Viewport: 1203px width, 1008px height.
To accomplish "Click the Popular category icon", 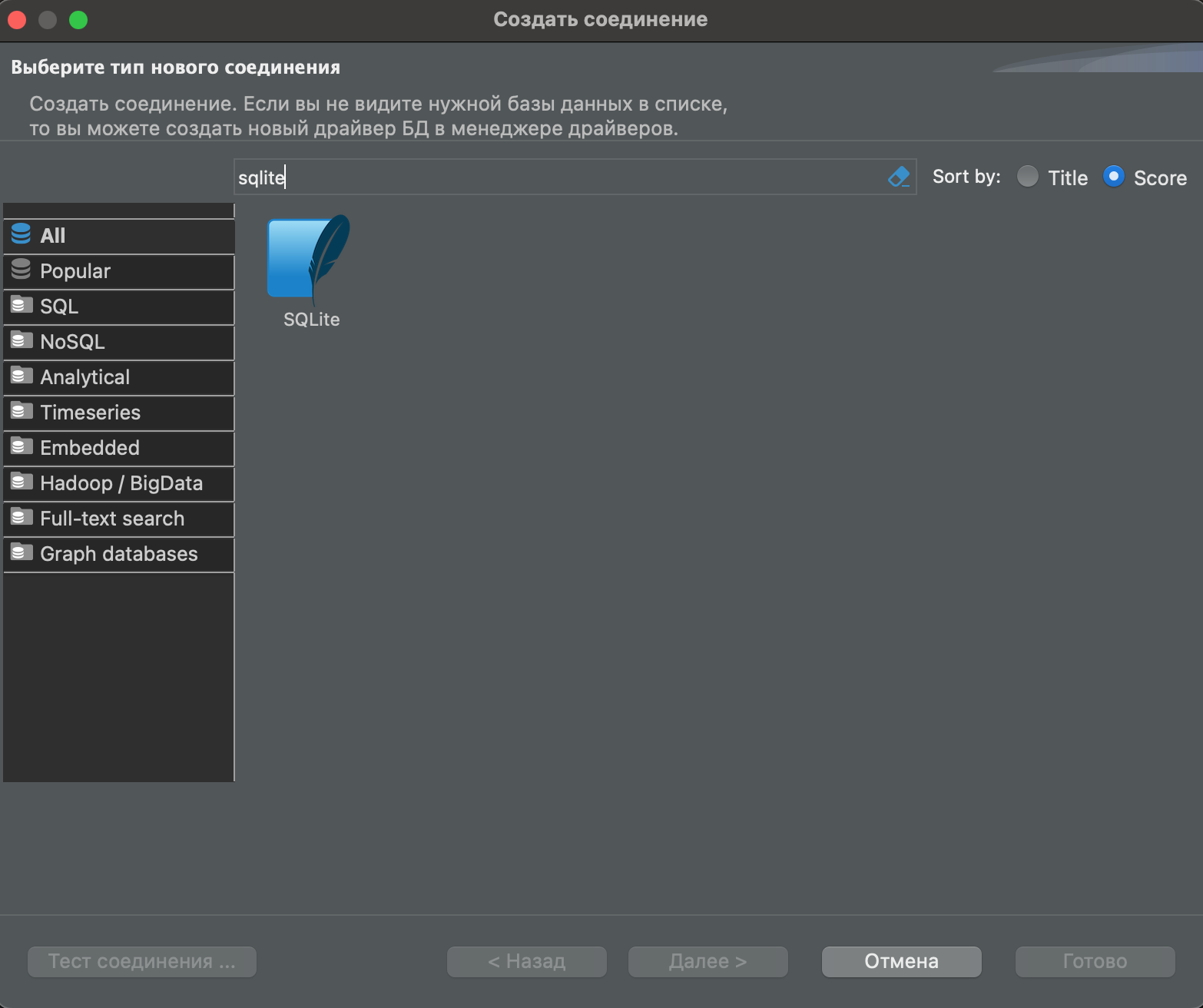I will [x=21, y=270].
